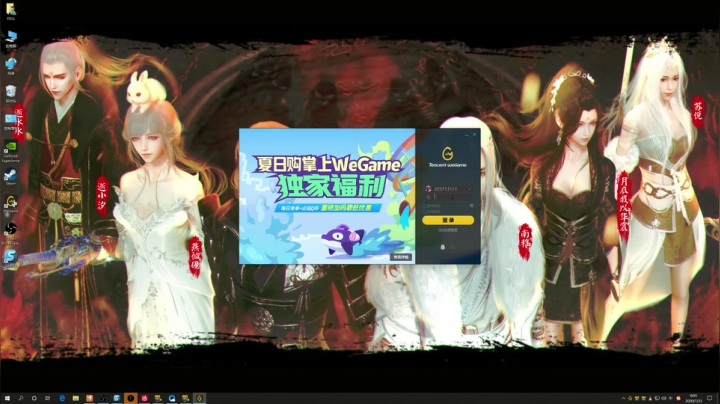Screen dimensions: 720x404
Task: Close the WeGame login window
Action: (x=474, y=135)
